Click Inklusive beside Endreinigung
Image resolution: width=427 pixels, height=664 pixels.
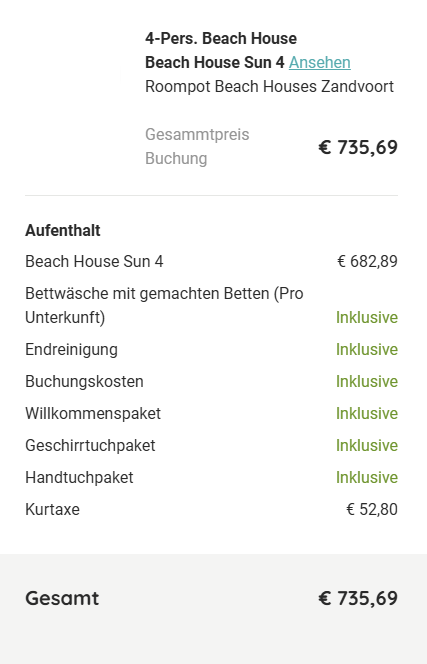point(367,350)
